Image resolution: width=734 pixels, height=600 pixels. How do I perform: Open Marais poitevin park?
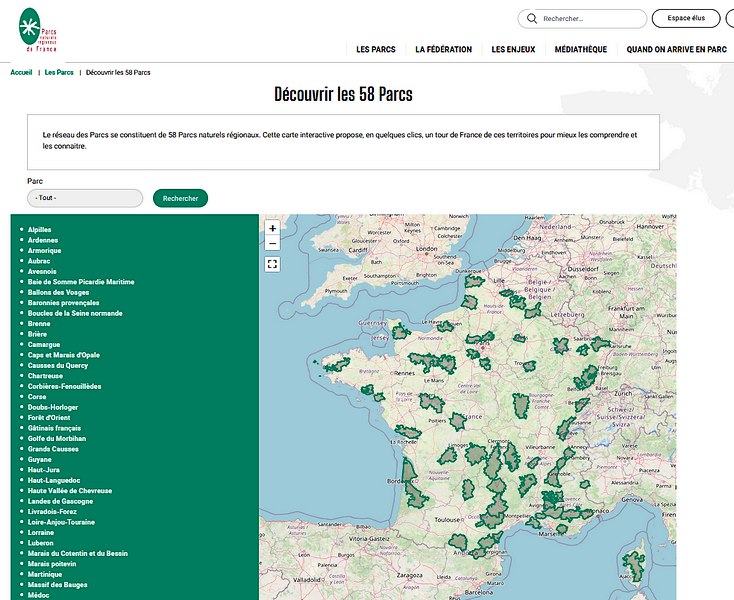click(x=52, y=564)
